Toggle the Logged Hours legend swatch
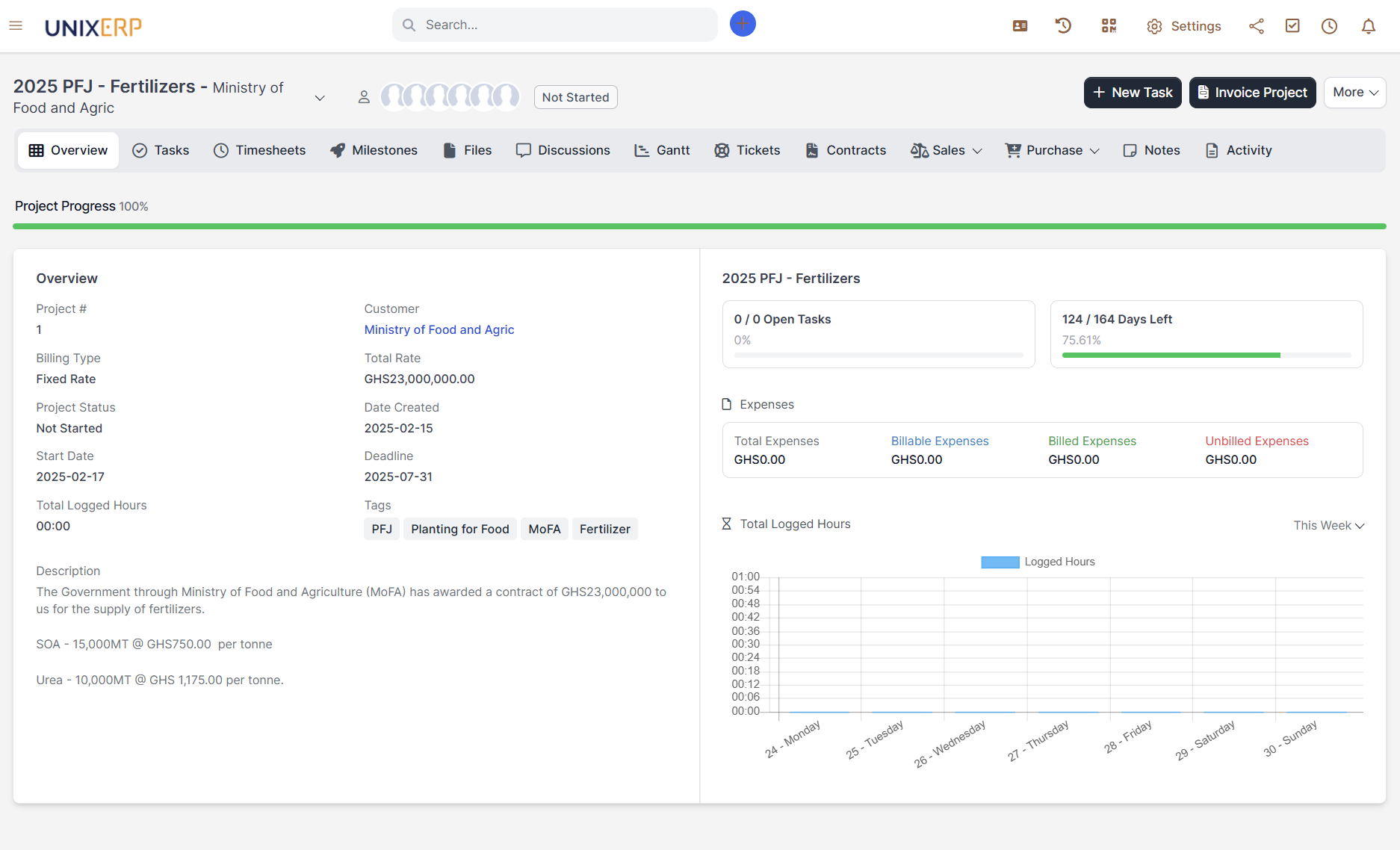1400x850 pixels. pyautogui.click(x=1000, y=562)
